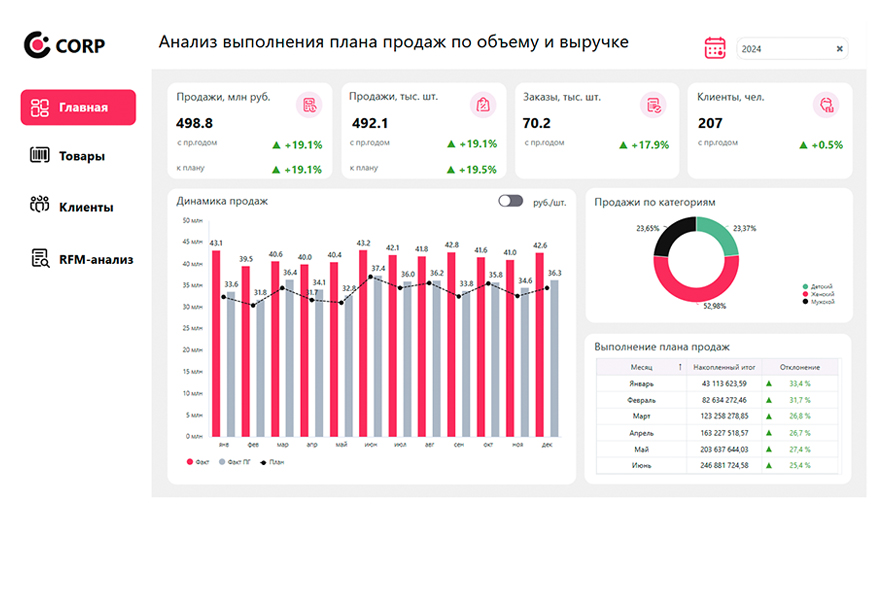
Task: Click the icon on Продажи, млн руб. card
Action: tap(310, 104)
